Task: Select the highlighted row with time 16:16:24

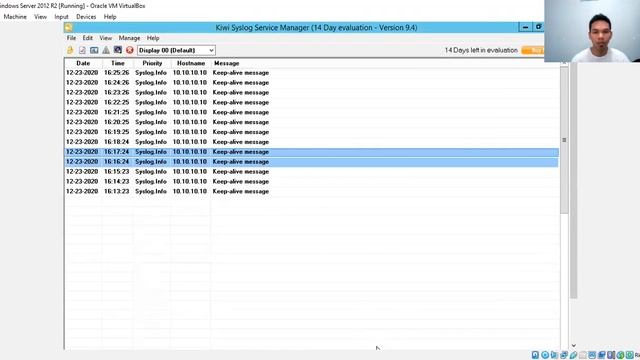Action: pos(312,162)
